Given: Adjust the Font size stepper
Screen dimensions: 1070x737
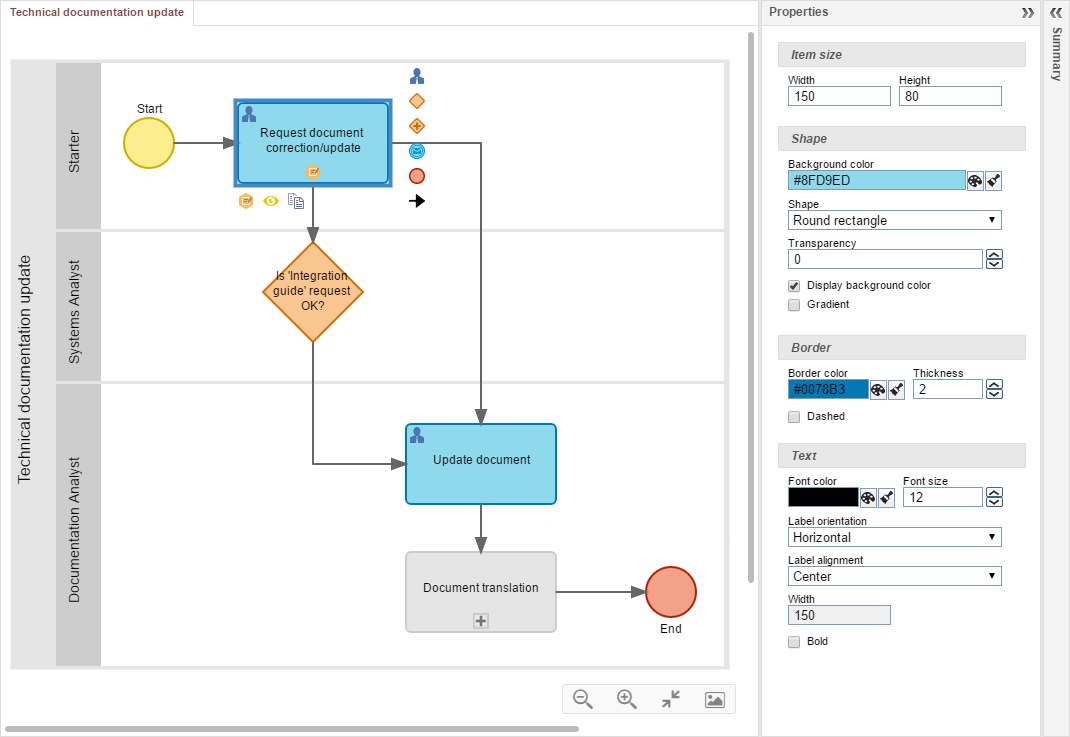Looking at the screenshot, I should coord(994,497).
